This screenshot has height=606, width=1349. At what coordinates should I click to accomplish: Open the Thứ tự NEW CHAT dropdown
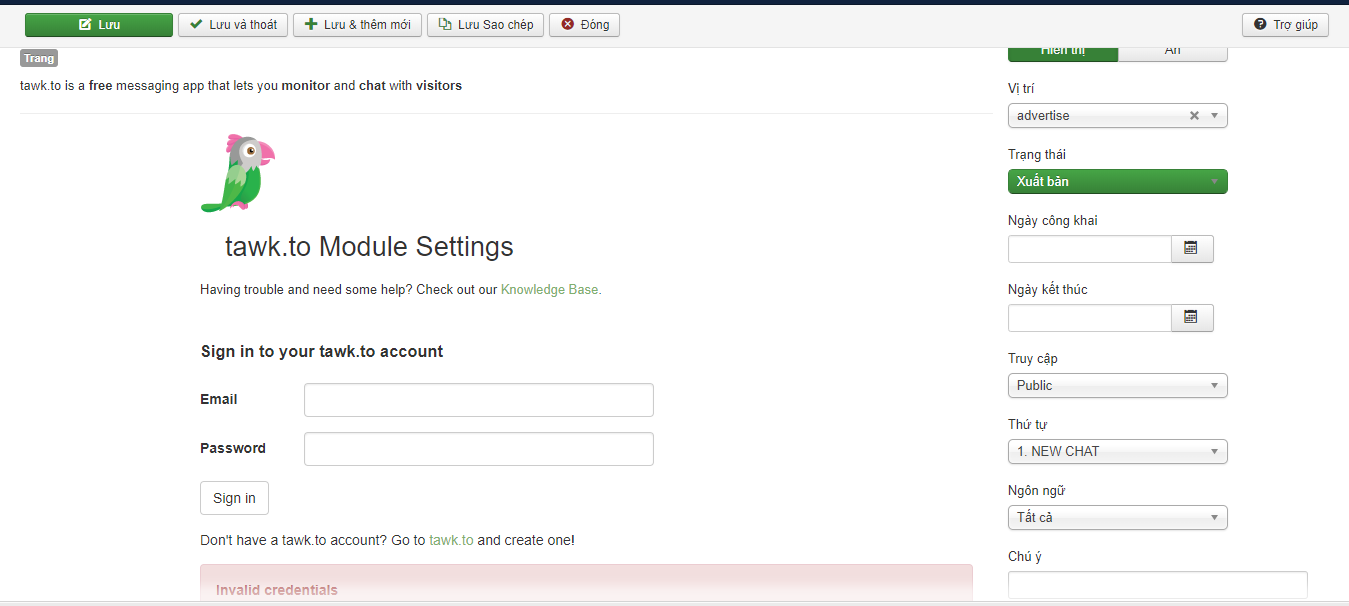point(1117,452)
